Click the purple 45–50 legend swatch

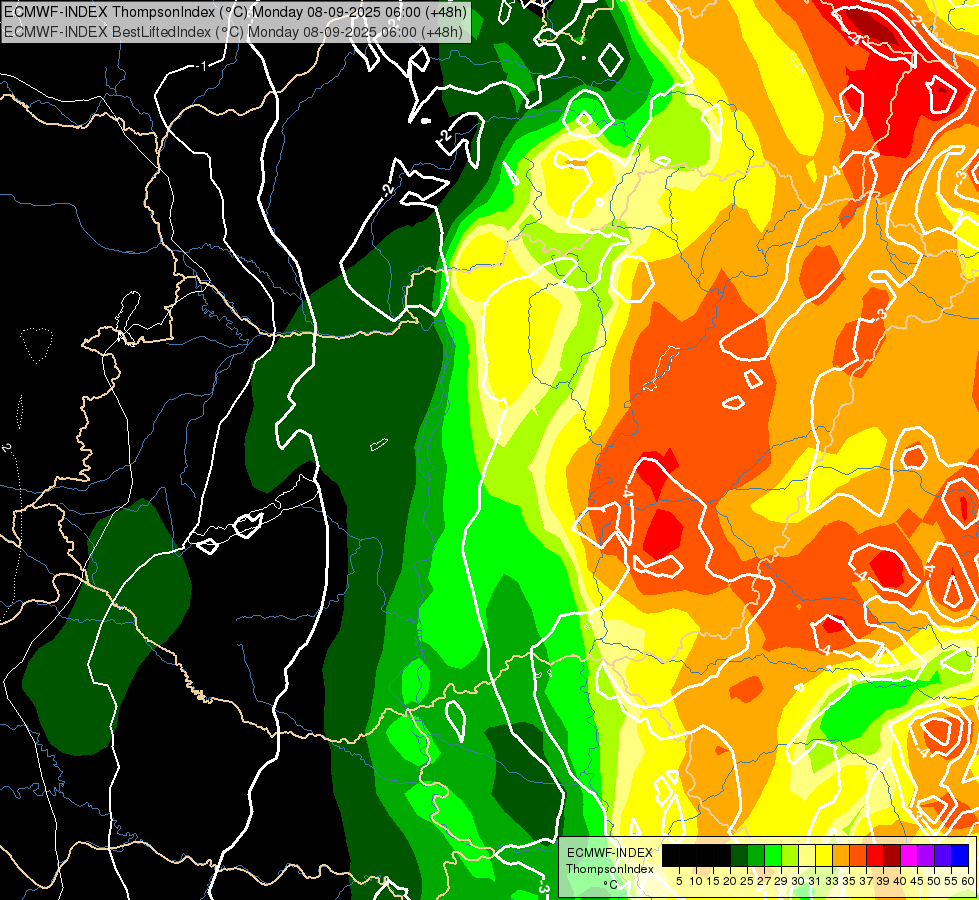[926, 855]
